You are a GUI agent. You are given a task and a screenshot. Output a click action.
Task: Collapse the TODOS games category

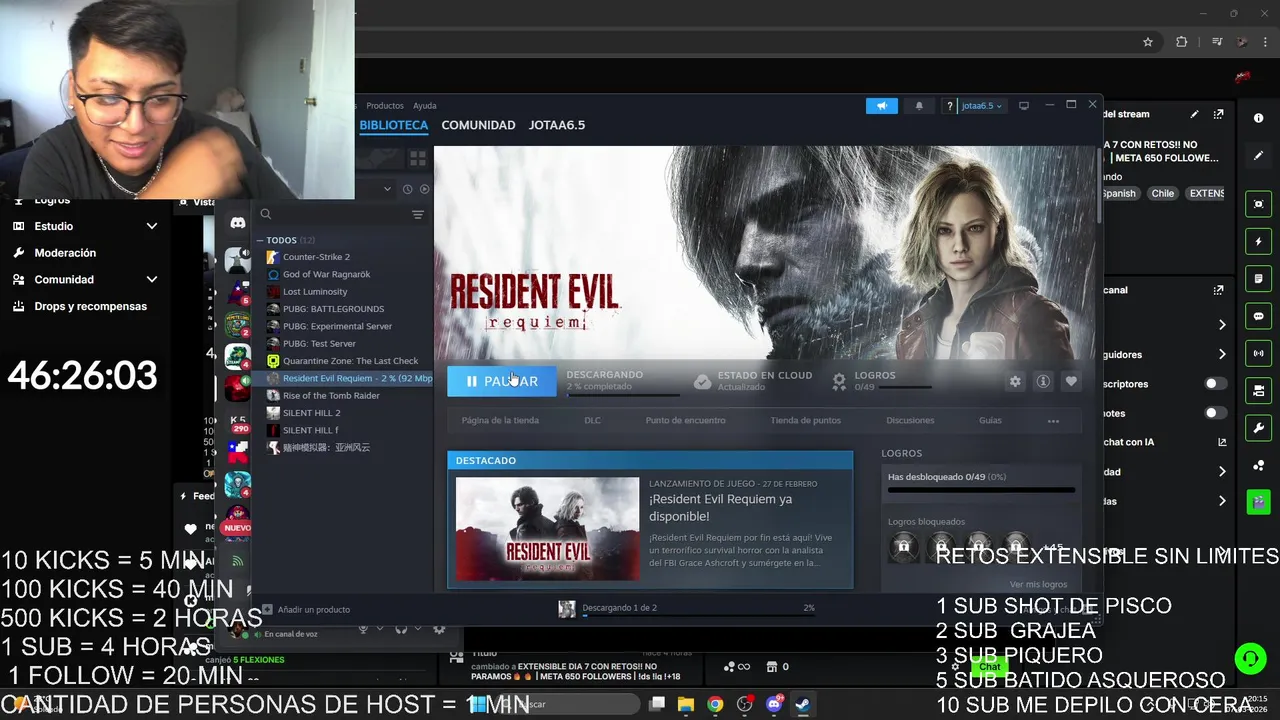260,240
